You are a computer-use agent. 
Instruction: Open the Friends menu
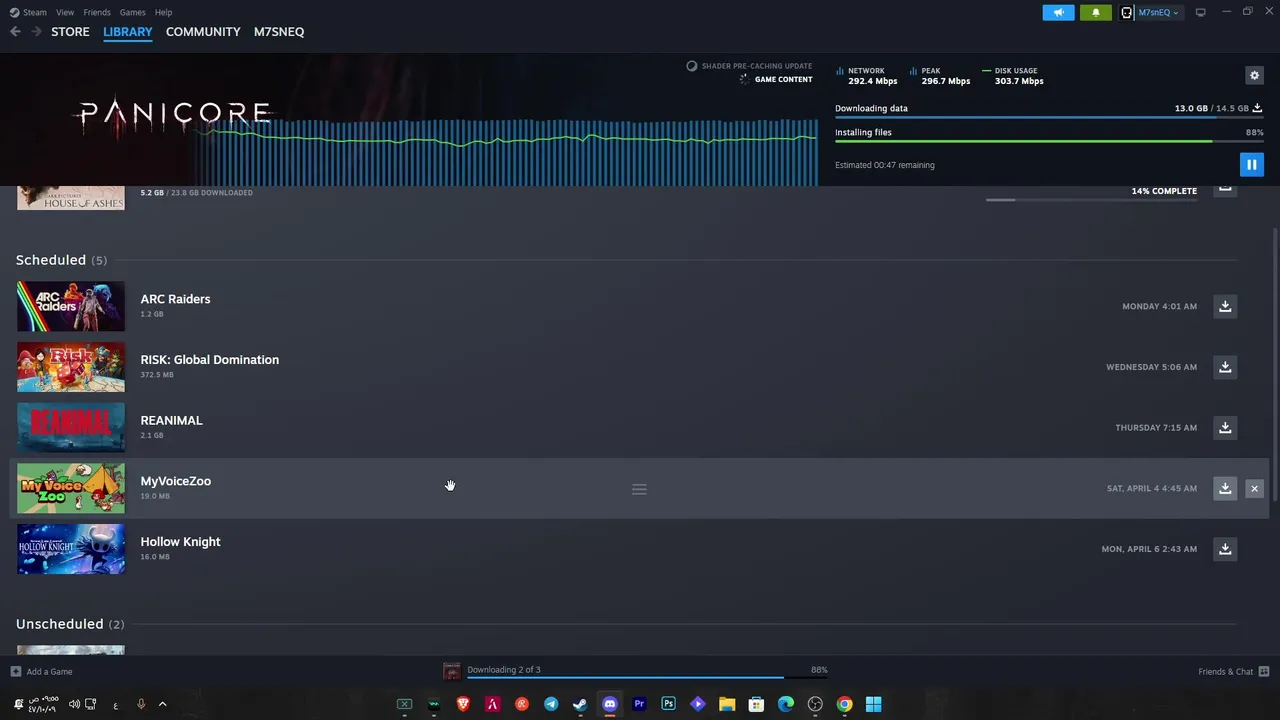97,12
